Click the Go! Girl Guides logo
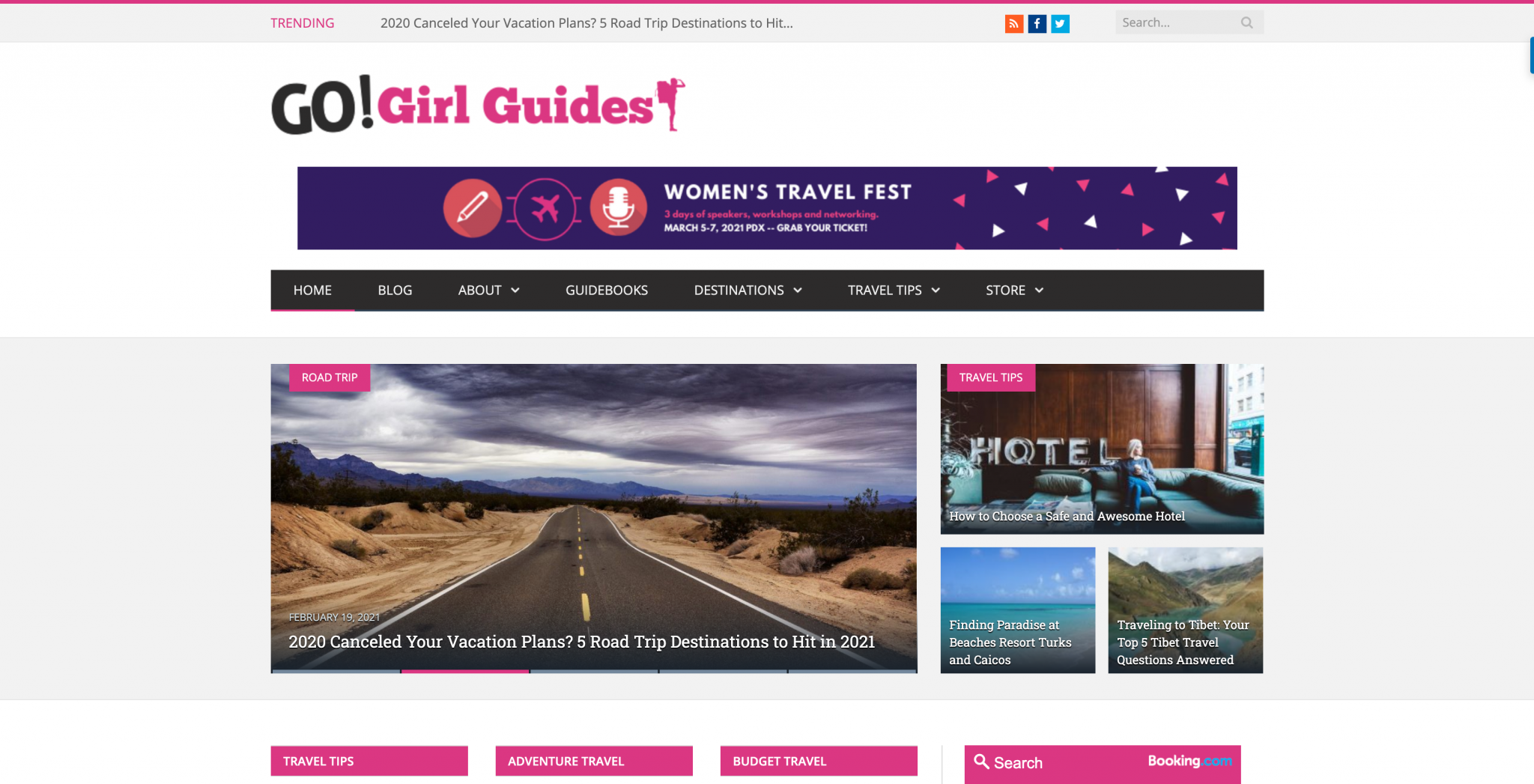1534x784 pixels. point(478,105)
